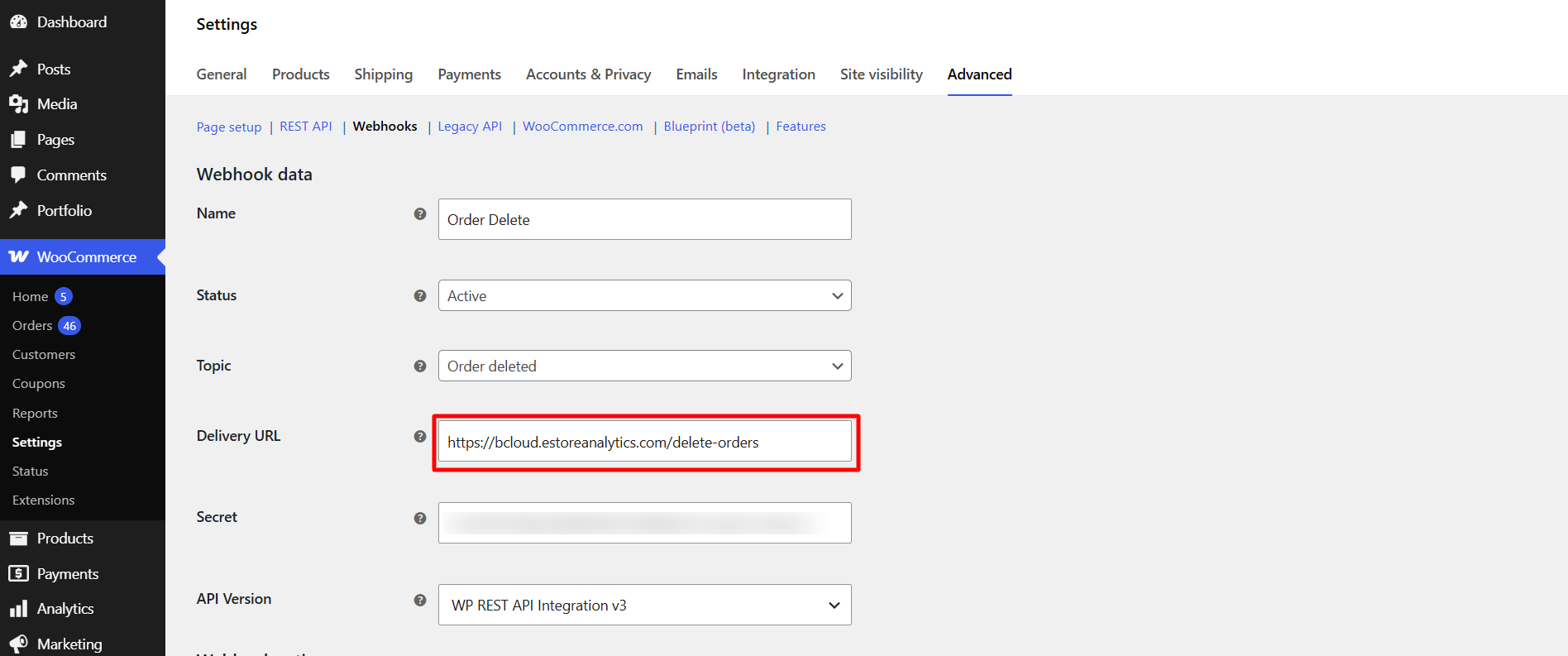Click help tooltip icon beside Secret

[420, 518]
